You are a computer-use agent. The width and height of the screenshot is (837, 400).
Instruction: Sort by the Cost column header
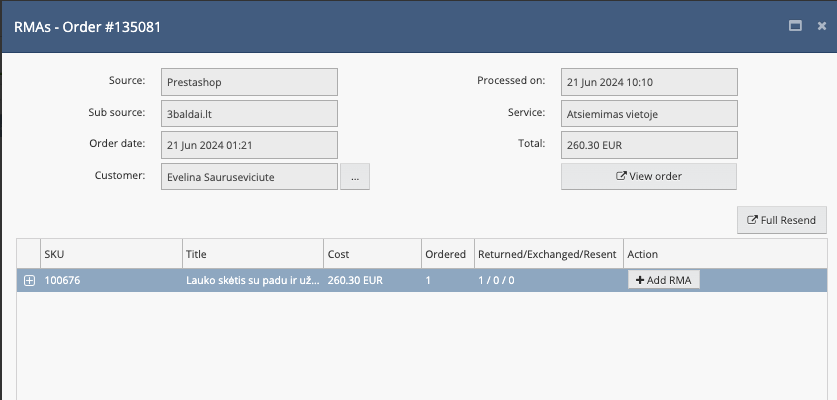[370, 254]
